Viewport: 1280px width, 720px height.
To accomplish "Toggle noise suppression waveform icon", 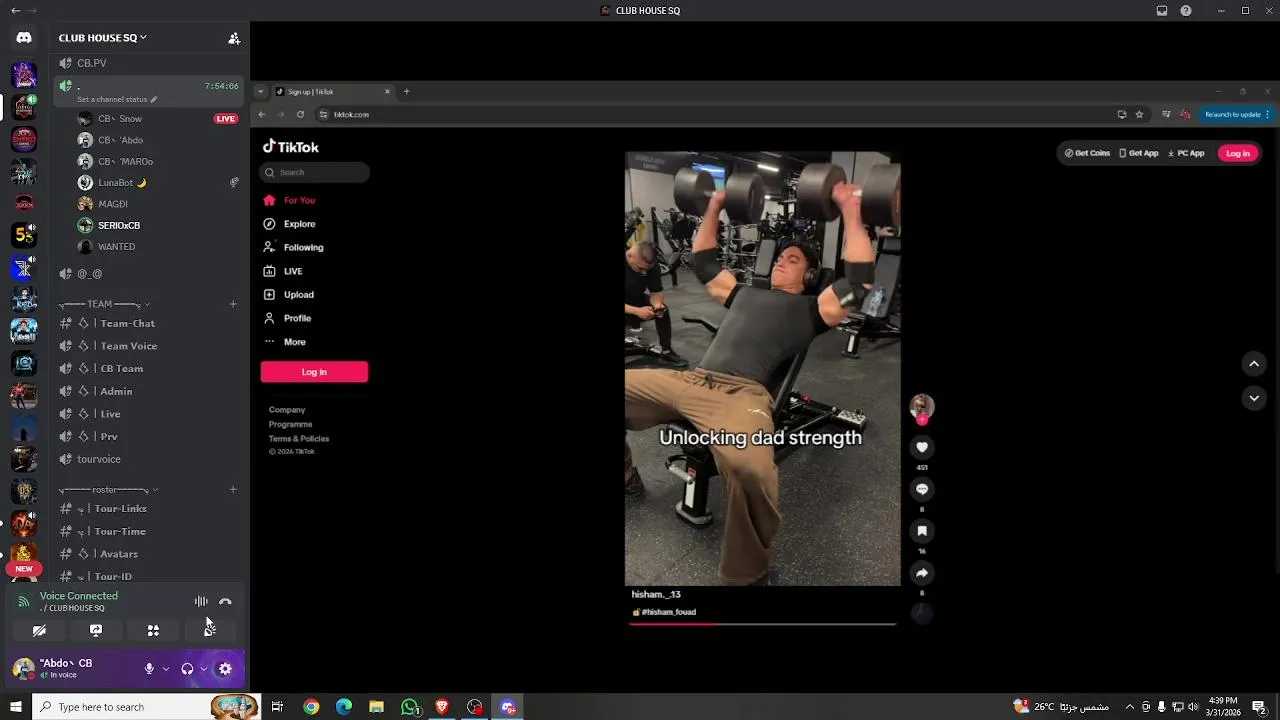I will 201,601.
